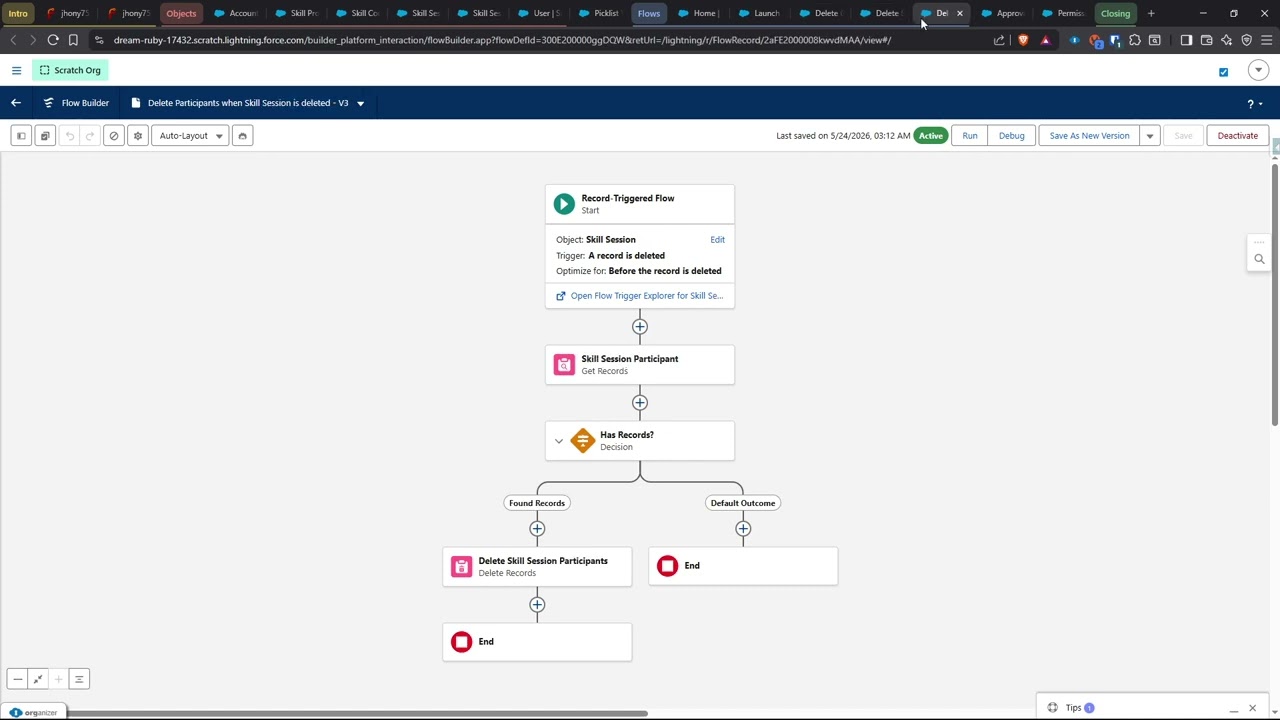Click the vertical canvas scrollbar

point(1274,295)
